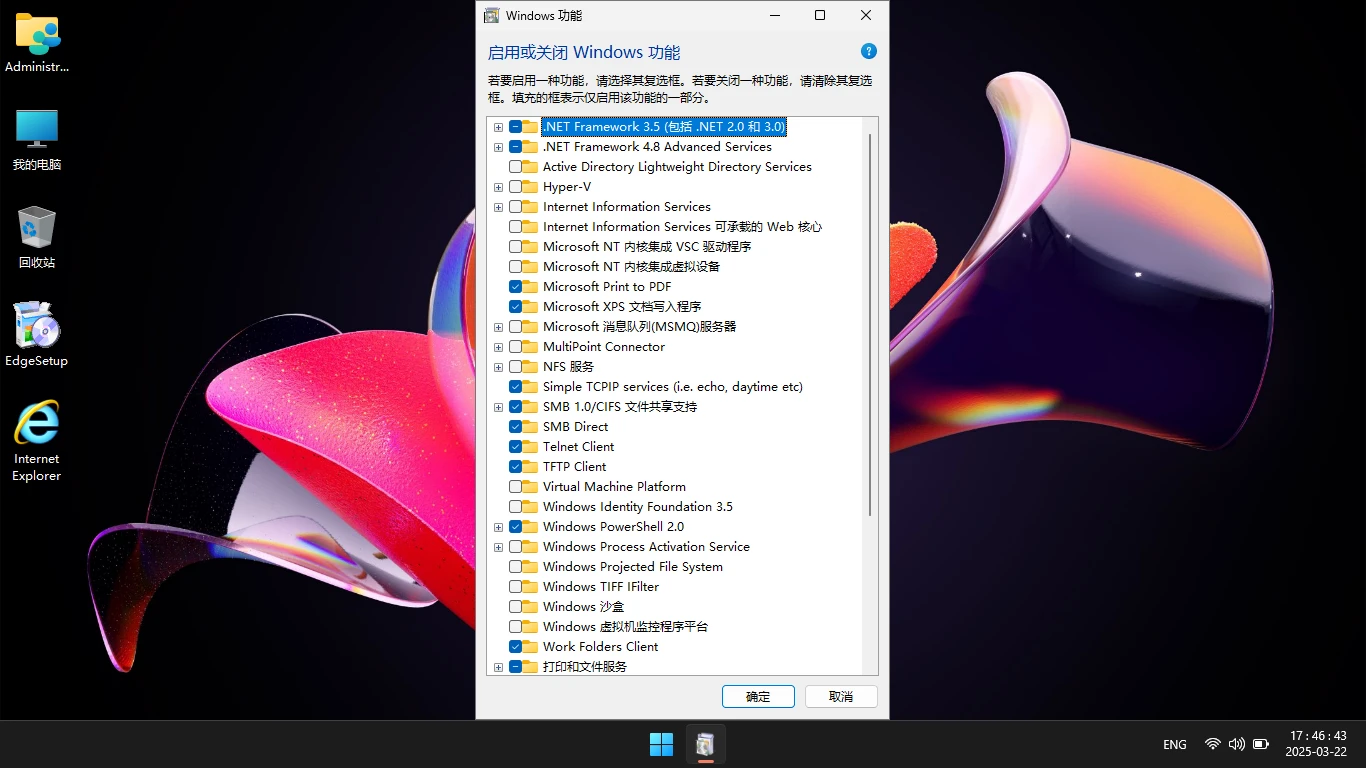Enable the Windows 沙盒 checkbox

515,607
